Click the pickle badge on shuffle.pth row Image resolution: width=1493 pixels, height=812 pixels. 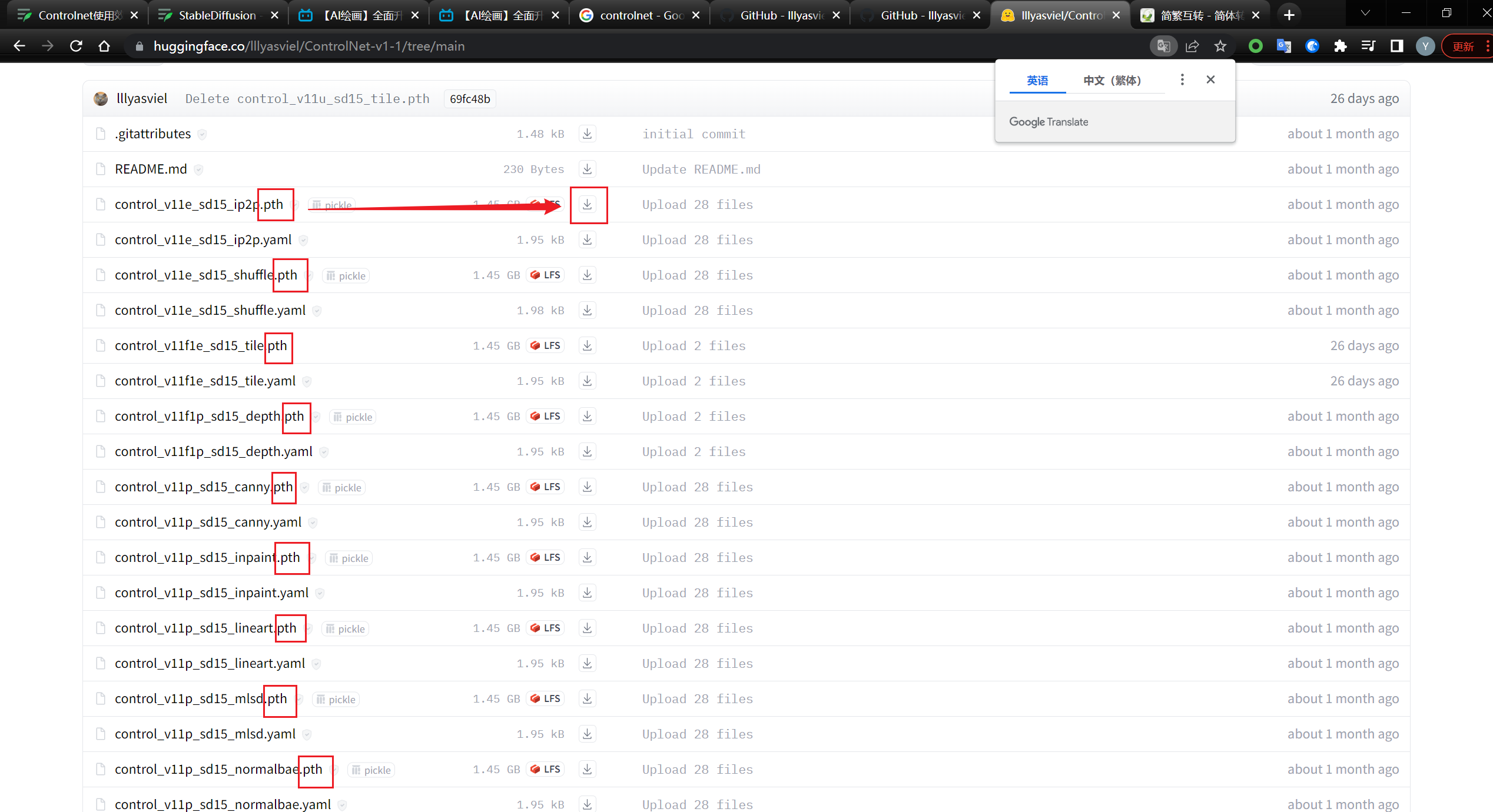tap(346, 276)
